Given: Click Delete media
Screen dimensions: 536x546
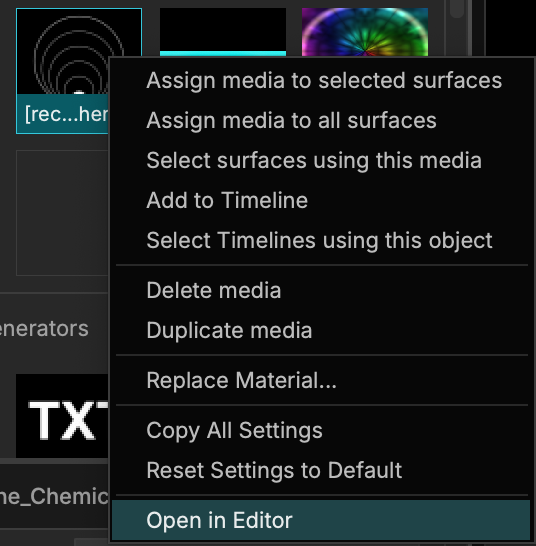Looking at the screenshot, I should tap(213, 290).
